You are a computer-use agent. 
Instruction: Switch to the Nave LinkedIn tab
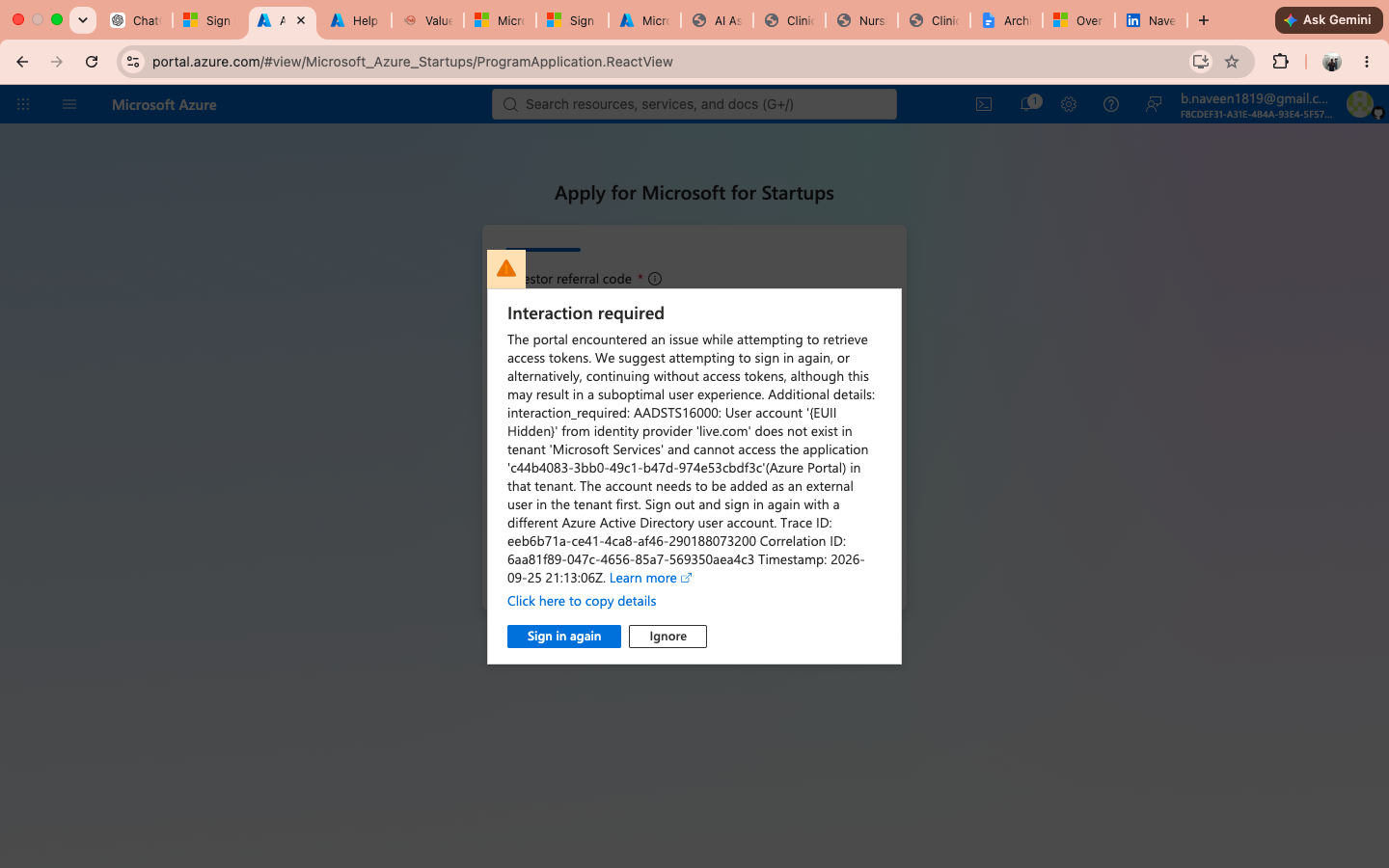pyautogui.click(x=1151, y=20)
